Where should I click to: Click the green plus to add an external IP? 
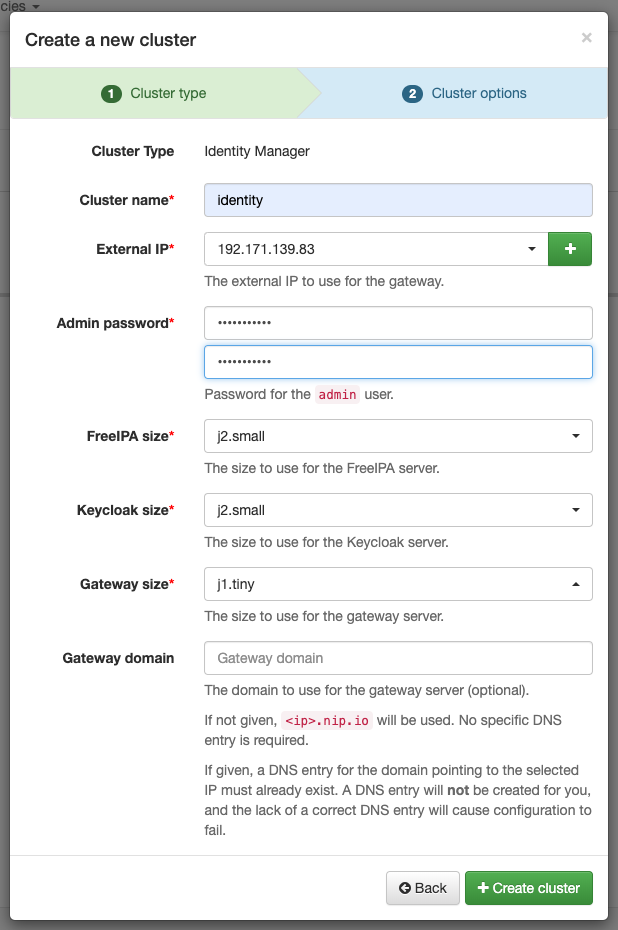pyautogui.click(x=570, y=248)
